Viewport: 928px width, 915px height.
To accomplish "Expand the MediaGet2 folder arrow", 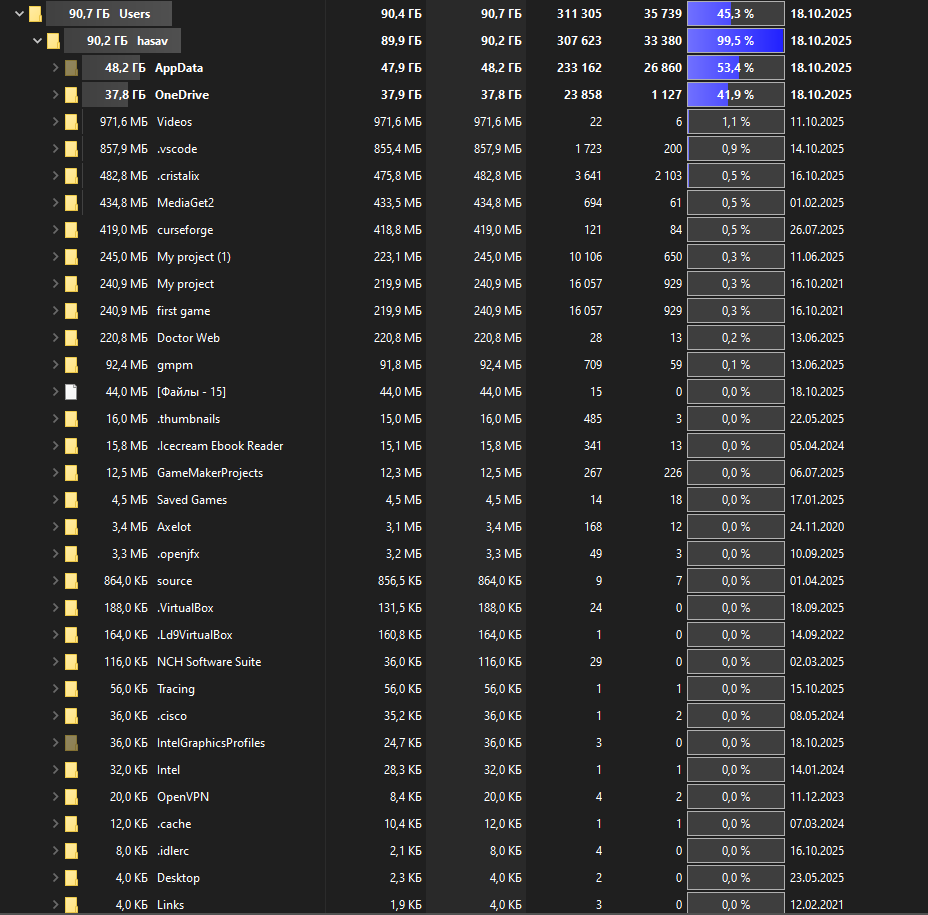I will click(55, 203).
